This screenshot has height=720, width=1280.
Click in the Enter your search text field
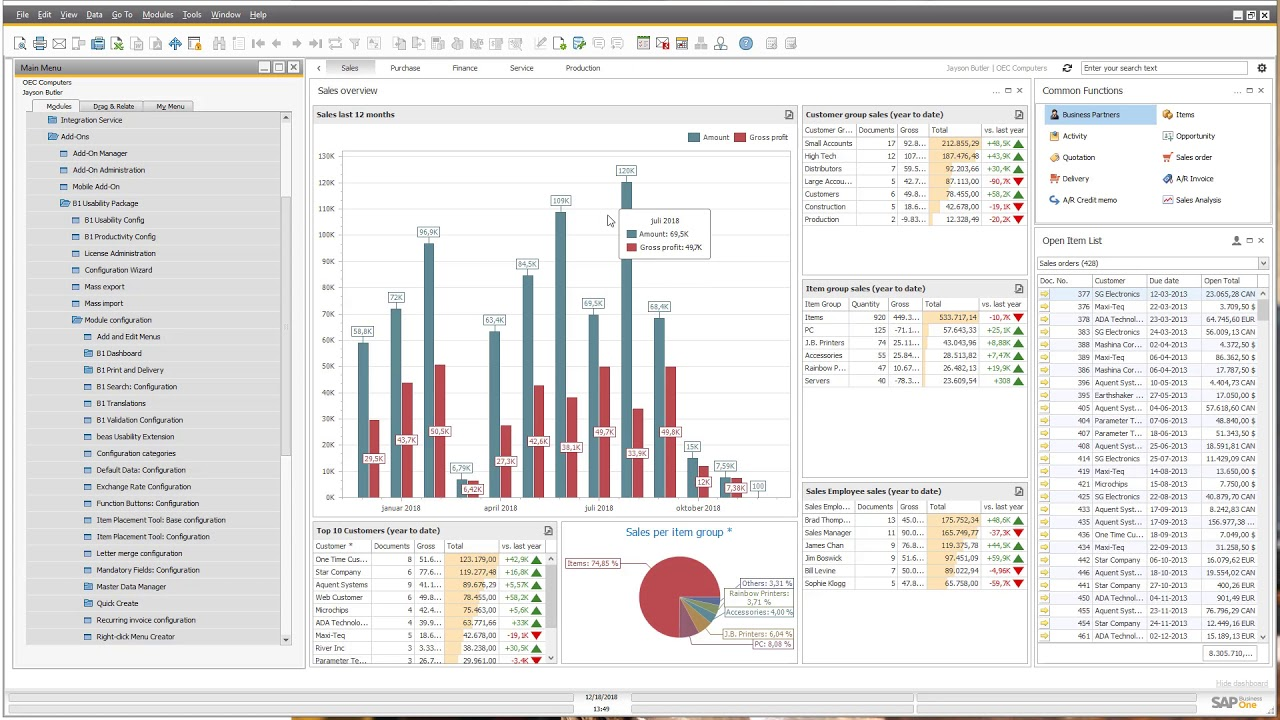coord(1164,68)
